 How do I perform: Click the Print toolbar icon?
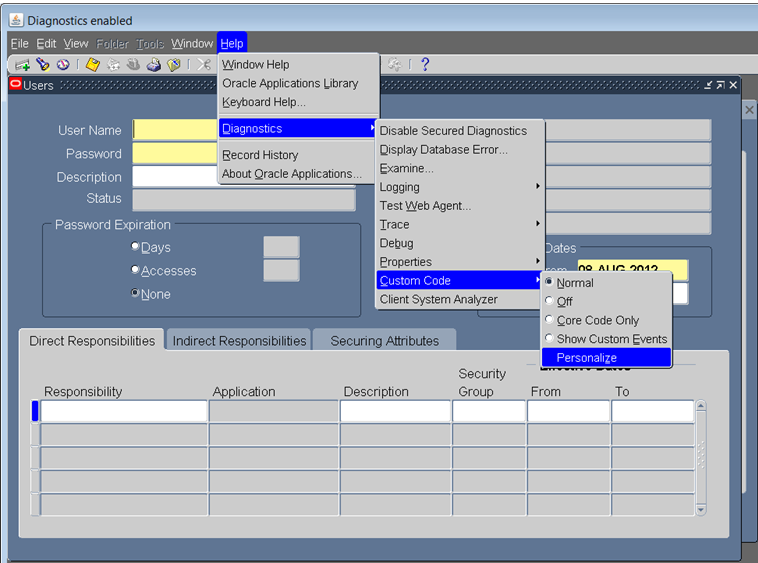[x=154, y=64]
